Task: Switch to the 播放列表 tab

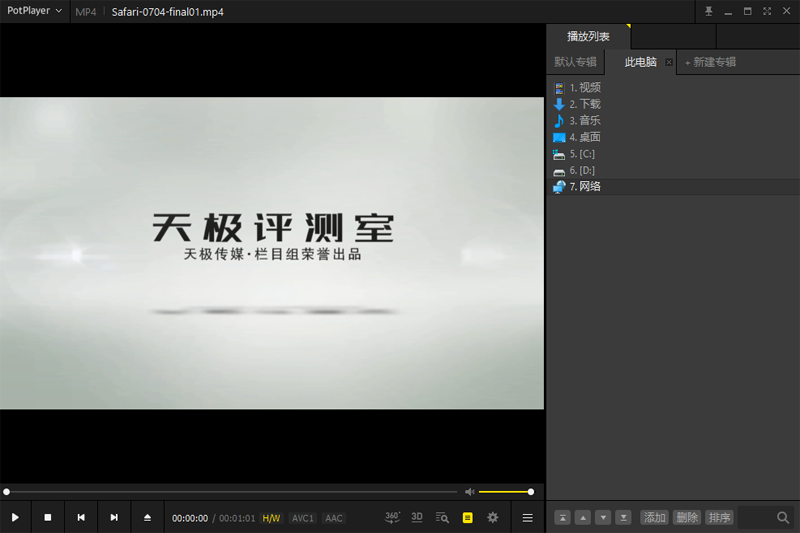Action: coord(588,37)
